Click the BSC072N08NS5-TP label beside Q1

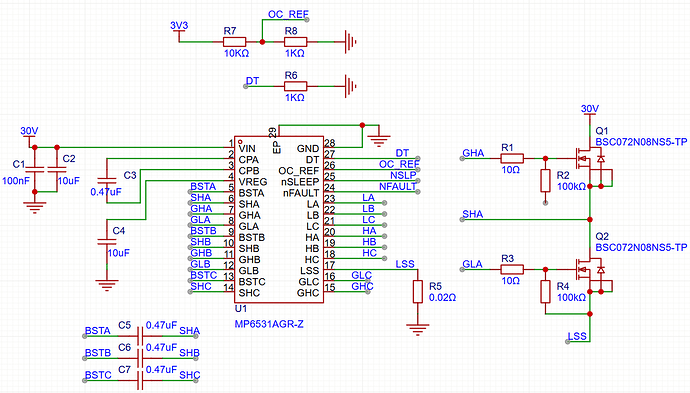[641, 142]
